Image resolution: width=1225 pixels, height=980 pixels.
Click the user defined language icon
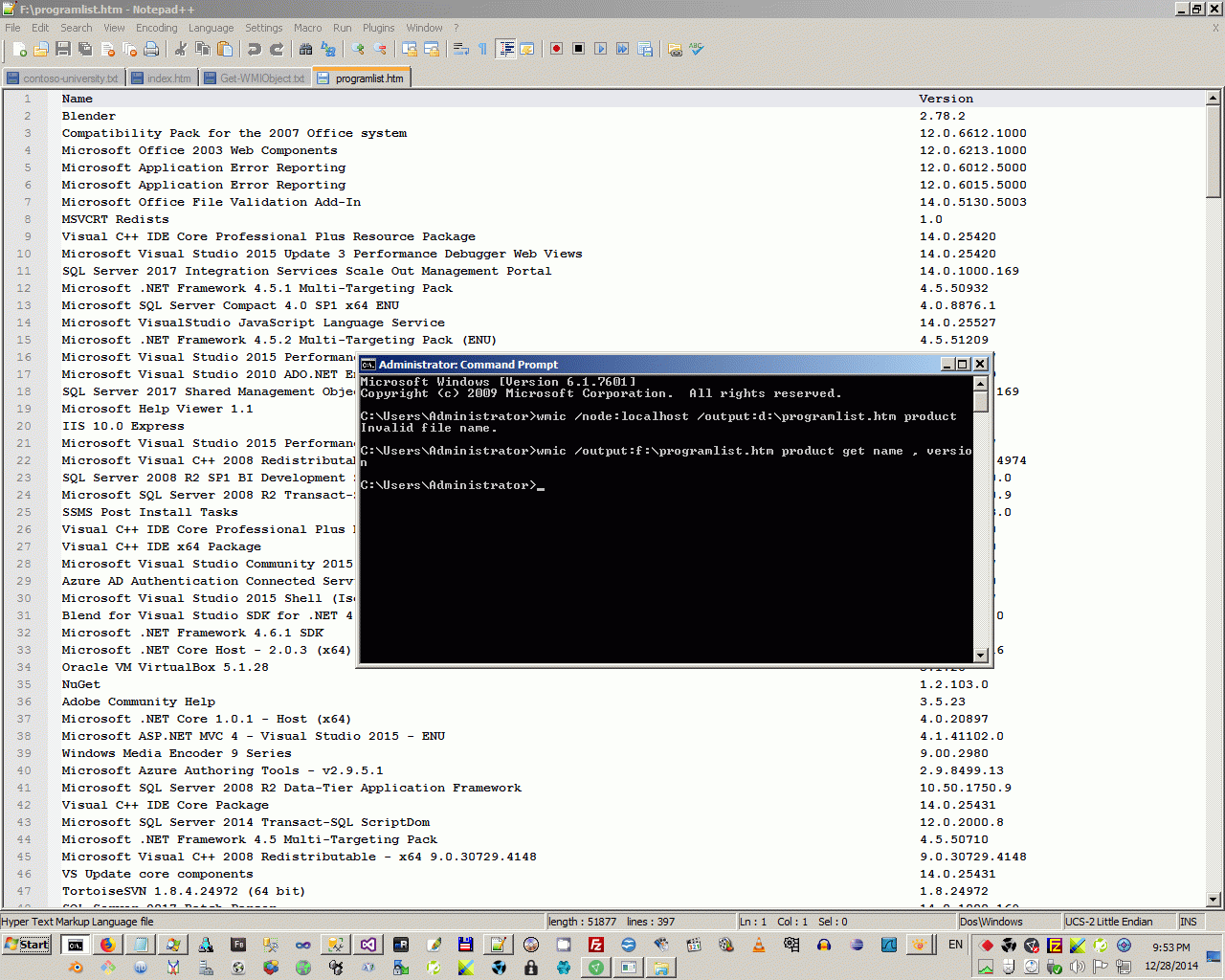click(526, 49)
